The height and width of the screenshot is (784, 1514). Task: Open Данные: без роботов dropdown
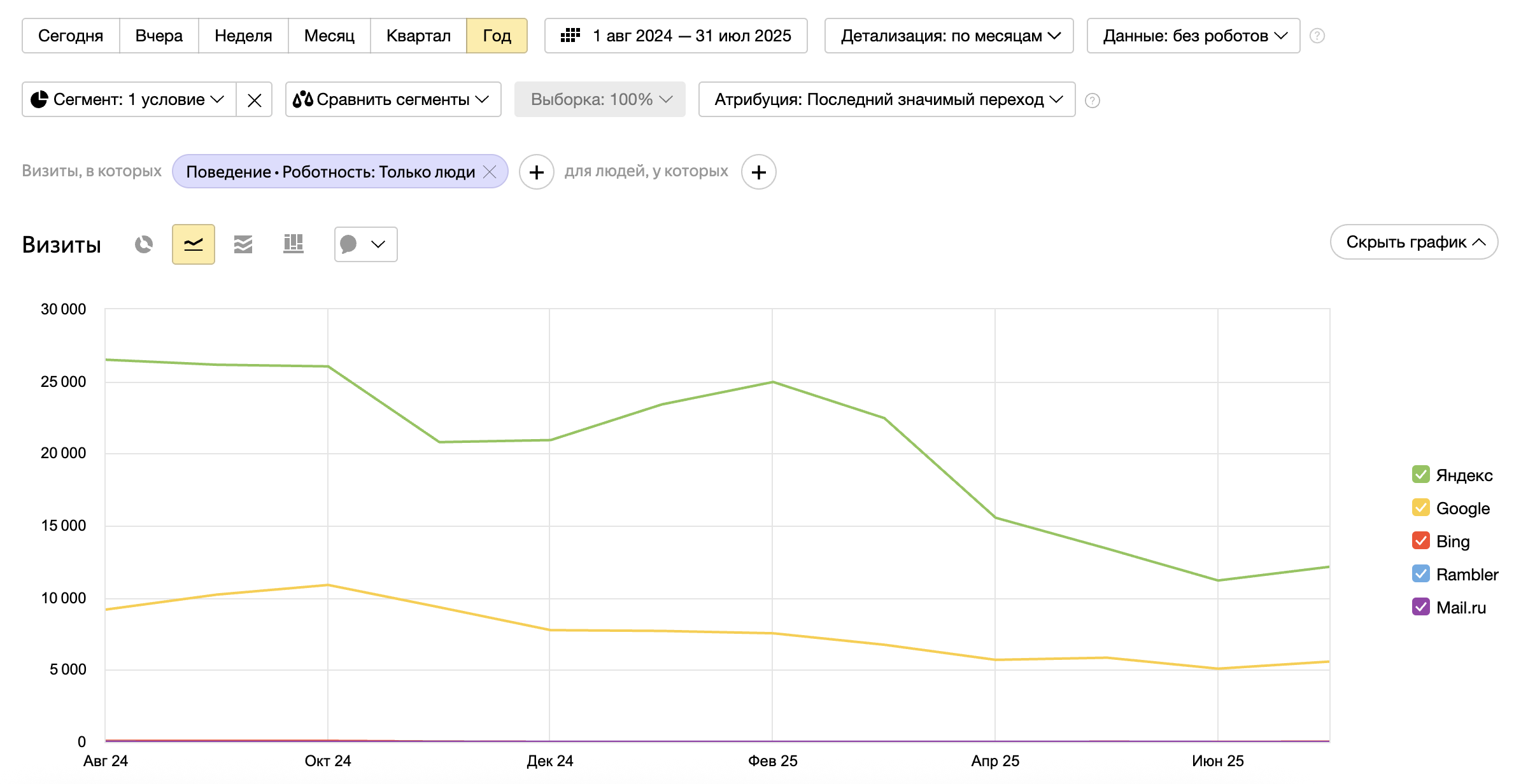1193,36
